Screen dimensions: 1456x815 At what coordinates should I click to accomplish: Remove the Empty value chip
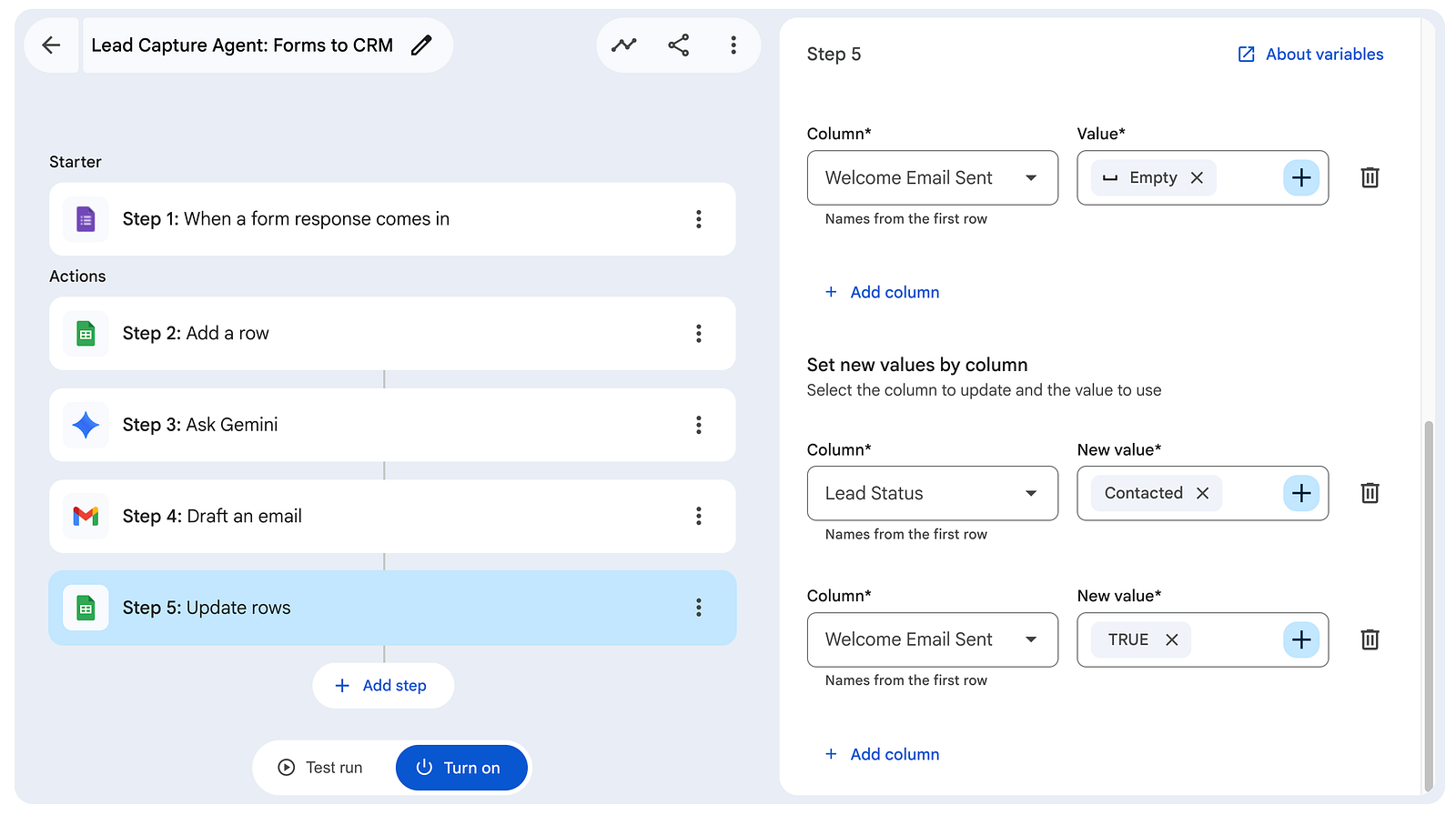(1198, 178)
